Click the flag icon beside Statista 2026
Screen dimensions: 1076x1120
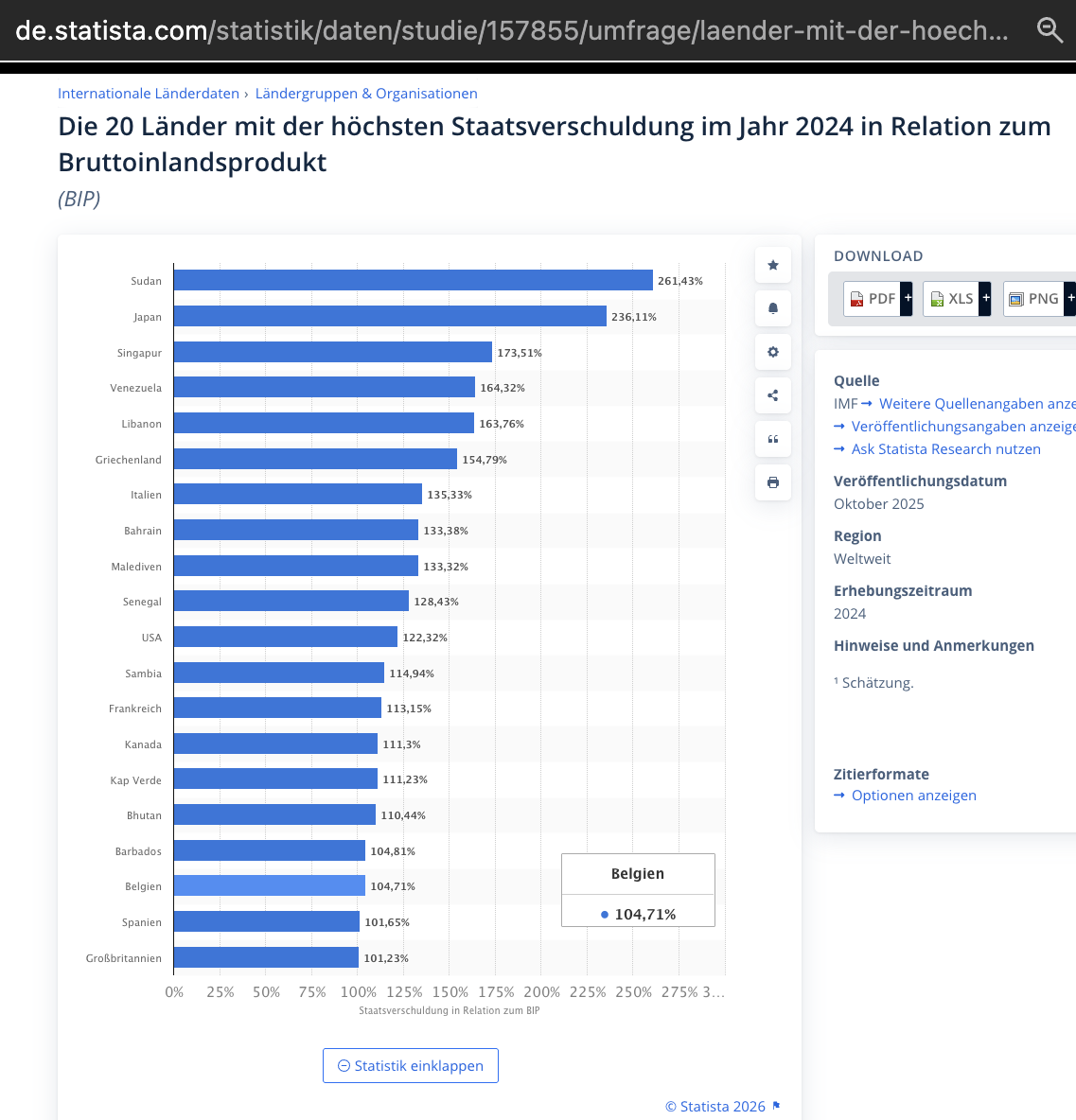point(776,1106)
